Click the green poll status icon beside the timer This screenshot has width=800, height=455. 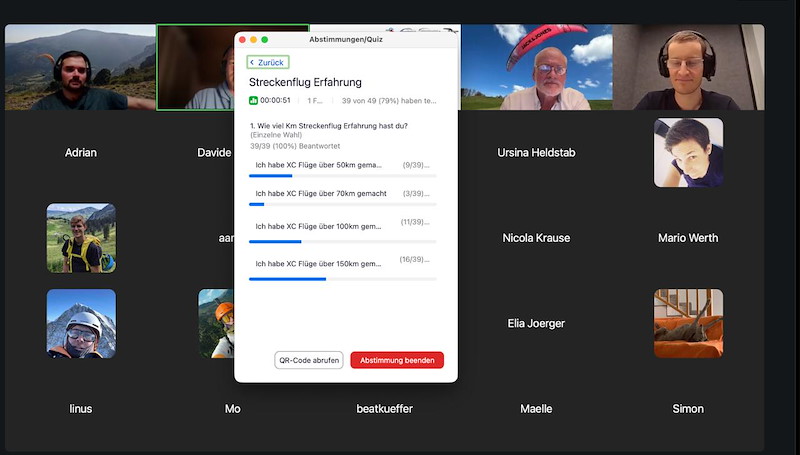point(253,100)
